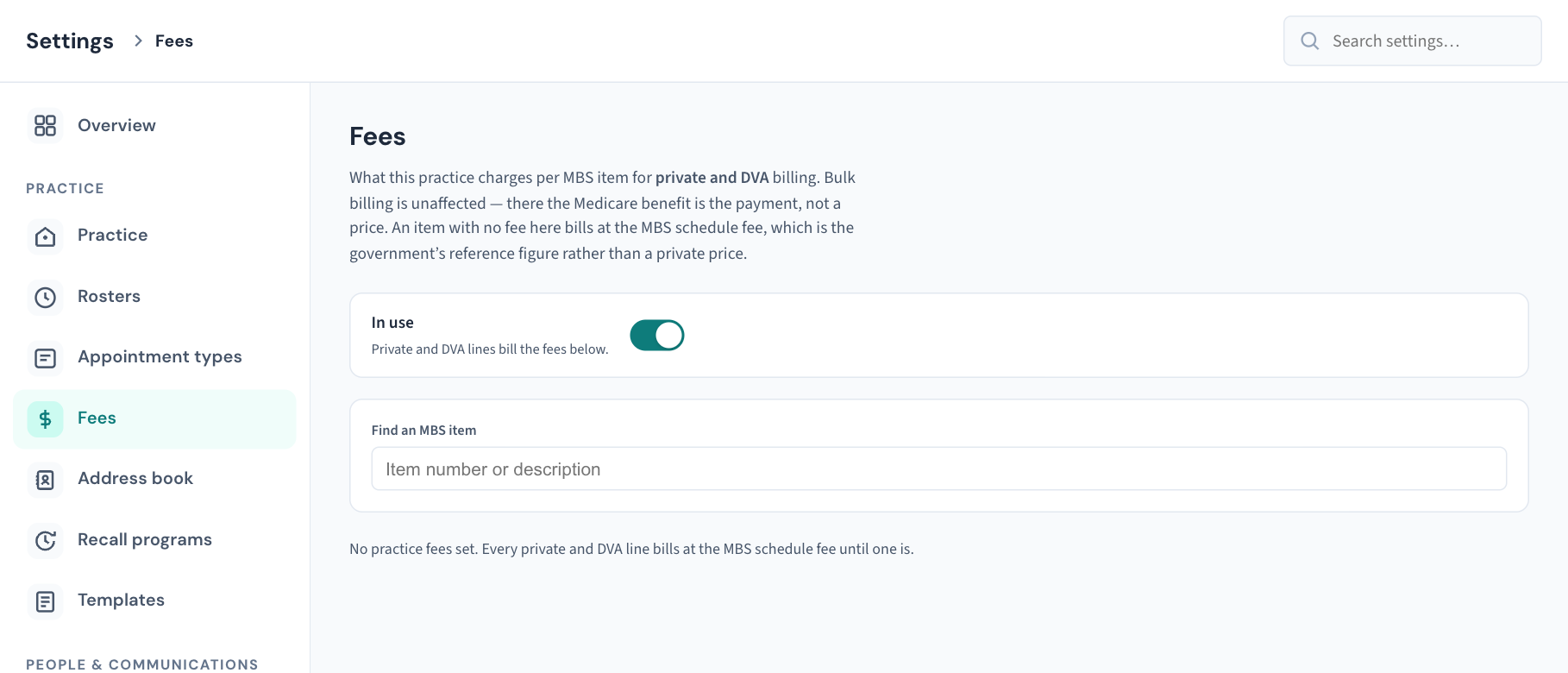
Task: Click the Templates document icon
Action: (x=45, y=601)
